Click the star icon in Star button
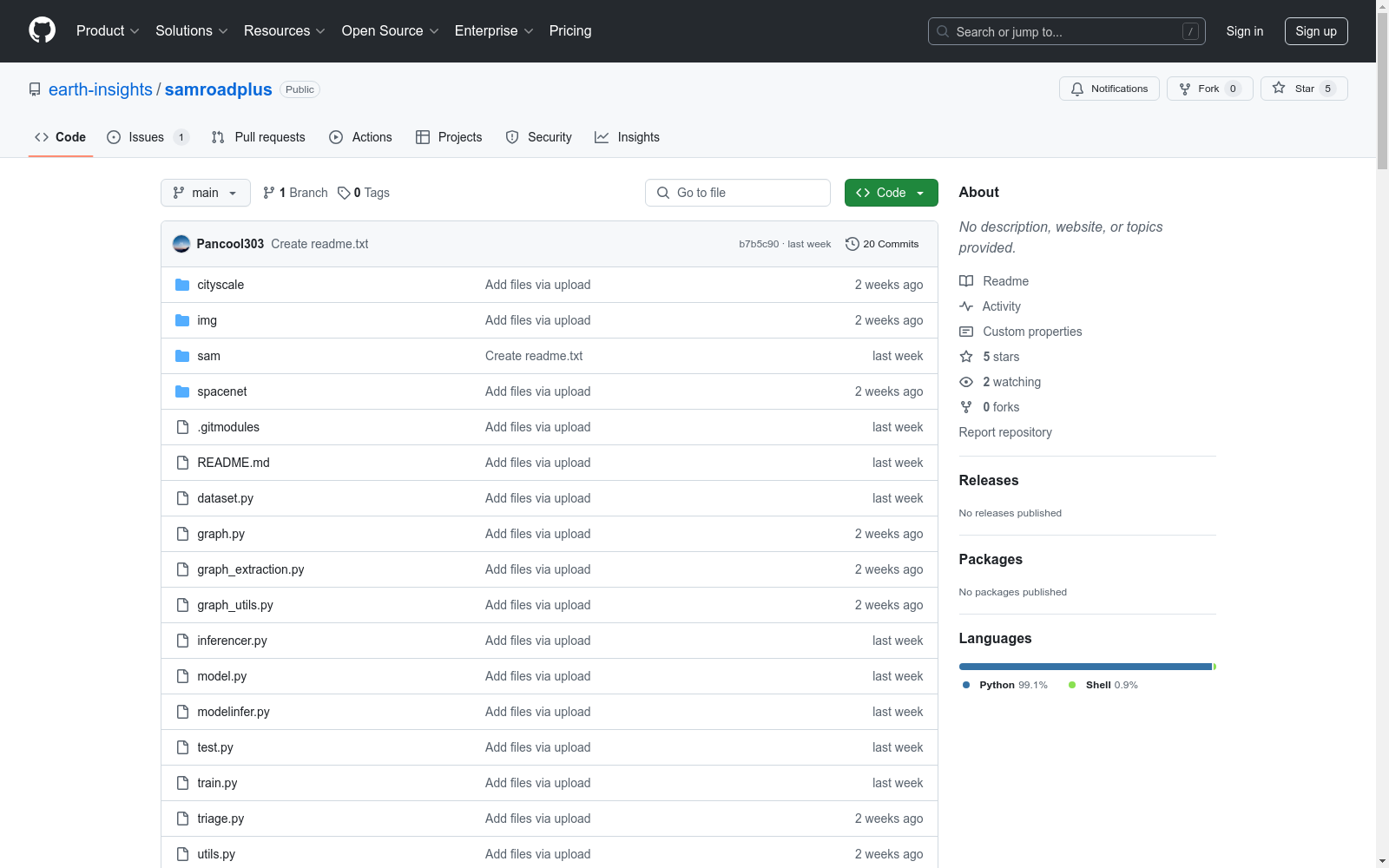The width and height of the screenshot is (1389, 868). tap(1279, 88)
